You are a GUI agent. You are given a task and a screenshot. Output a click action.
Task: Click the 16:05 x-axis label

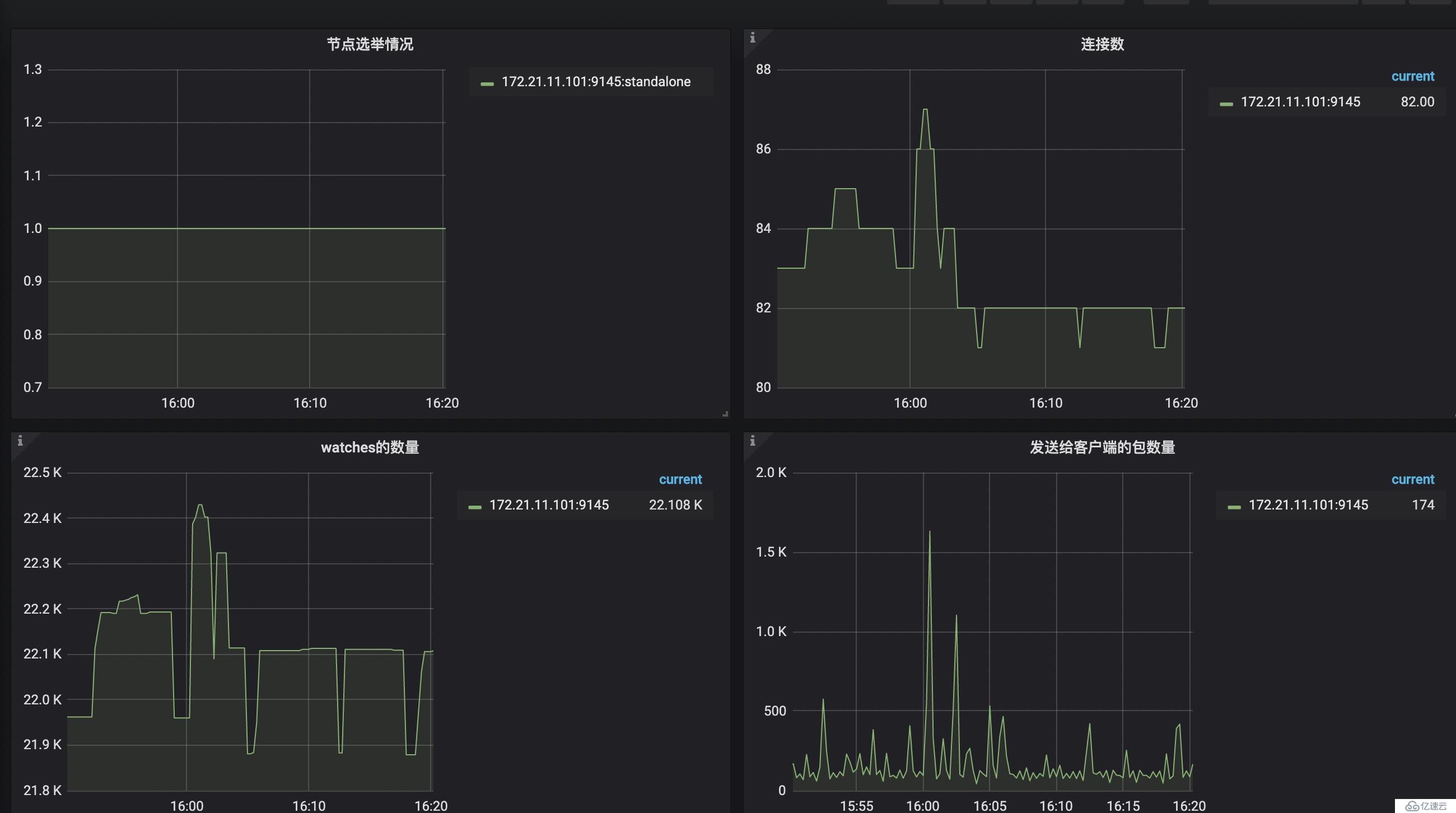click(x=990, y=806)
